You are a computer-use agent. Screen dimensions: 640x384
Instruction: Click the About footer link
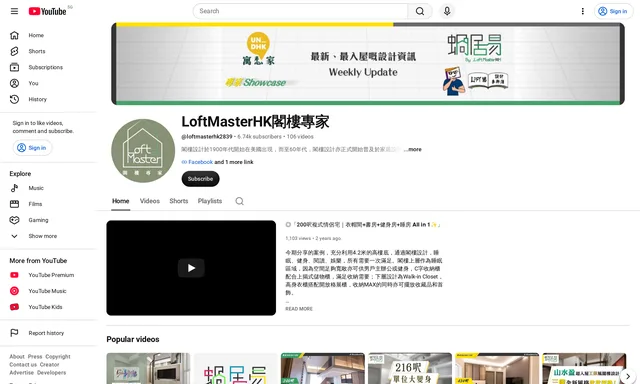(x=17, y=357)
